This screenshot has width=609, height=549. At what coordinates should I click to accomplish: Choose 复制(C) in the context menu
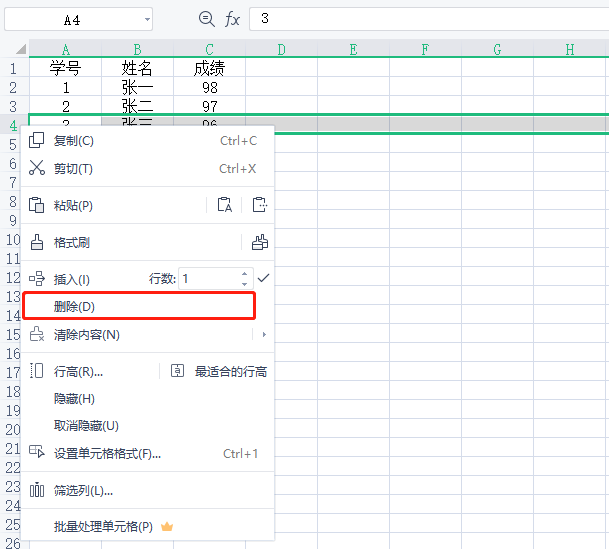(x=73, y=141)
